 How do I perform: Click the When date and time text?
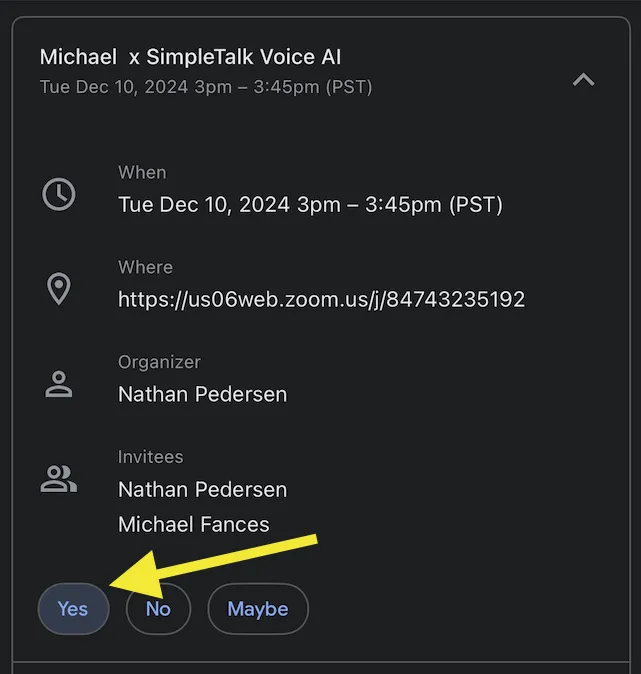pos(310,205)
